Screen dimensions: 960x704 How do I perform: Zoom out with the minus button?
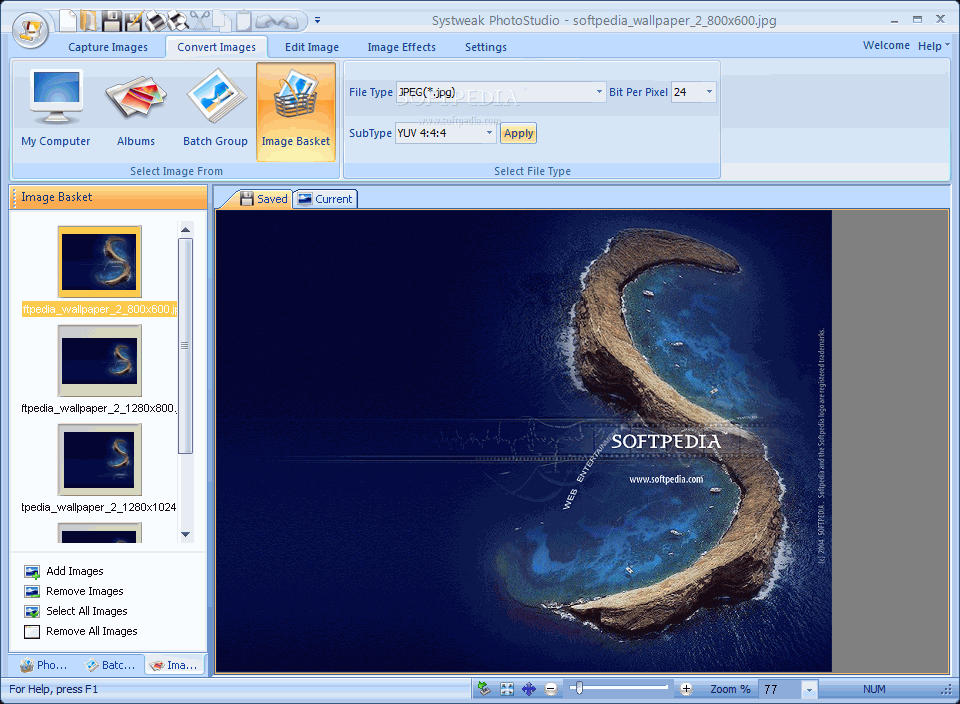(x=551, y=689)
